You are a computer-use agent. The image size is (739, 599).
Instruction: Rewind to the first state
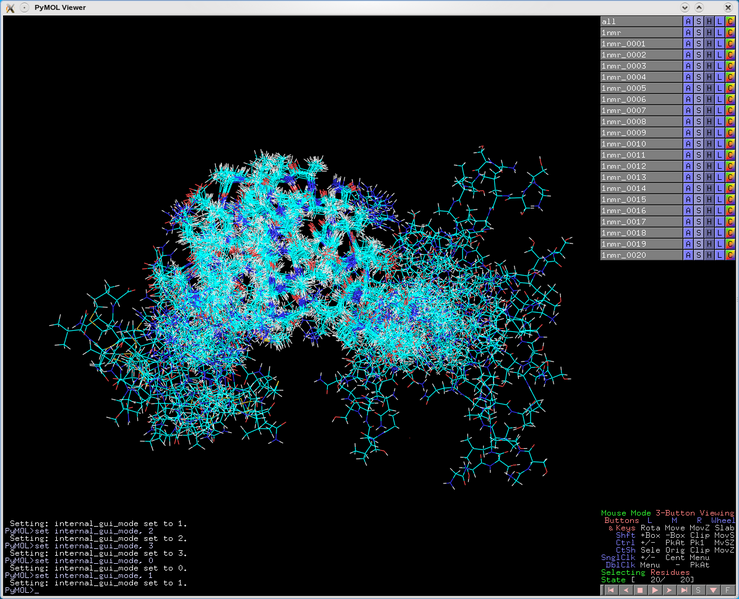pyautogui.click(x=609, y=591)
